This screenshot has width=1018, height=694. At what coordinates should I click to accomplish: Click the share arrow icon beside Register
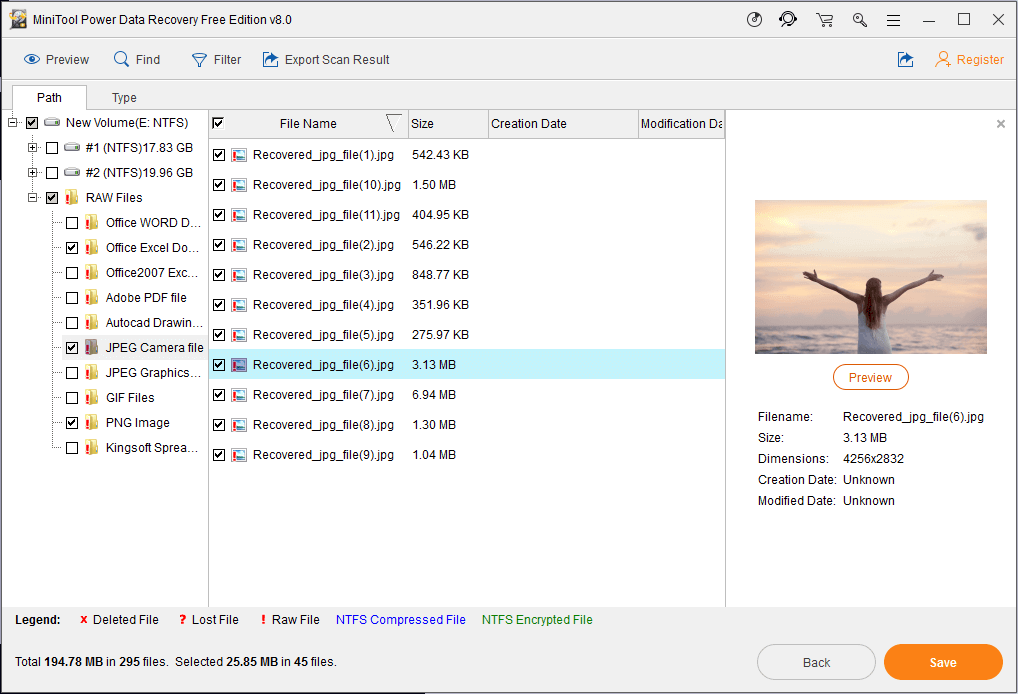(x=905, y=60)
